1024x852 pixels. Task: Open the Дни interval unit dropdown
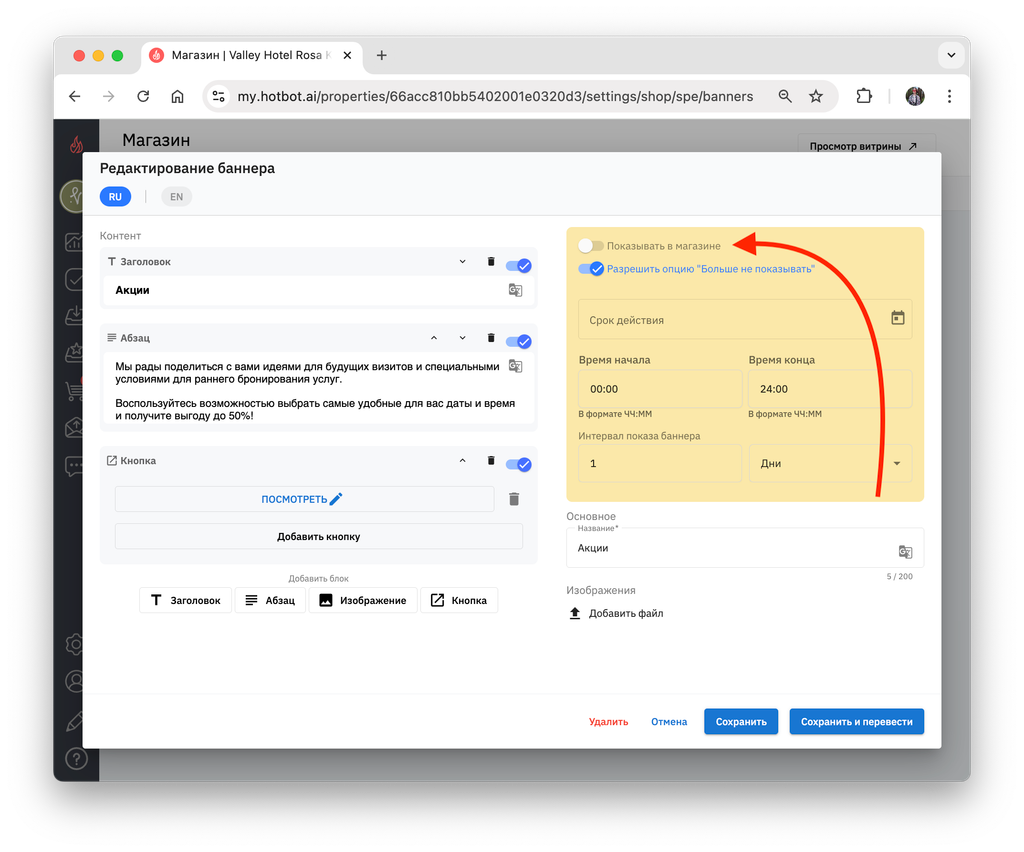830,464
